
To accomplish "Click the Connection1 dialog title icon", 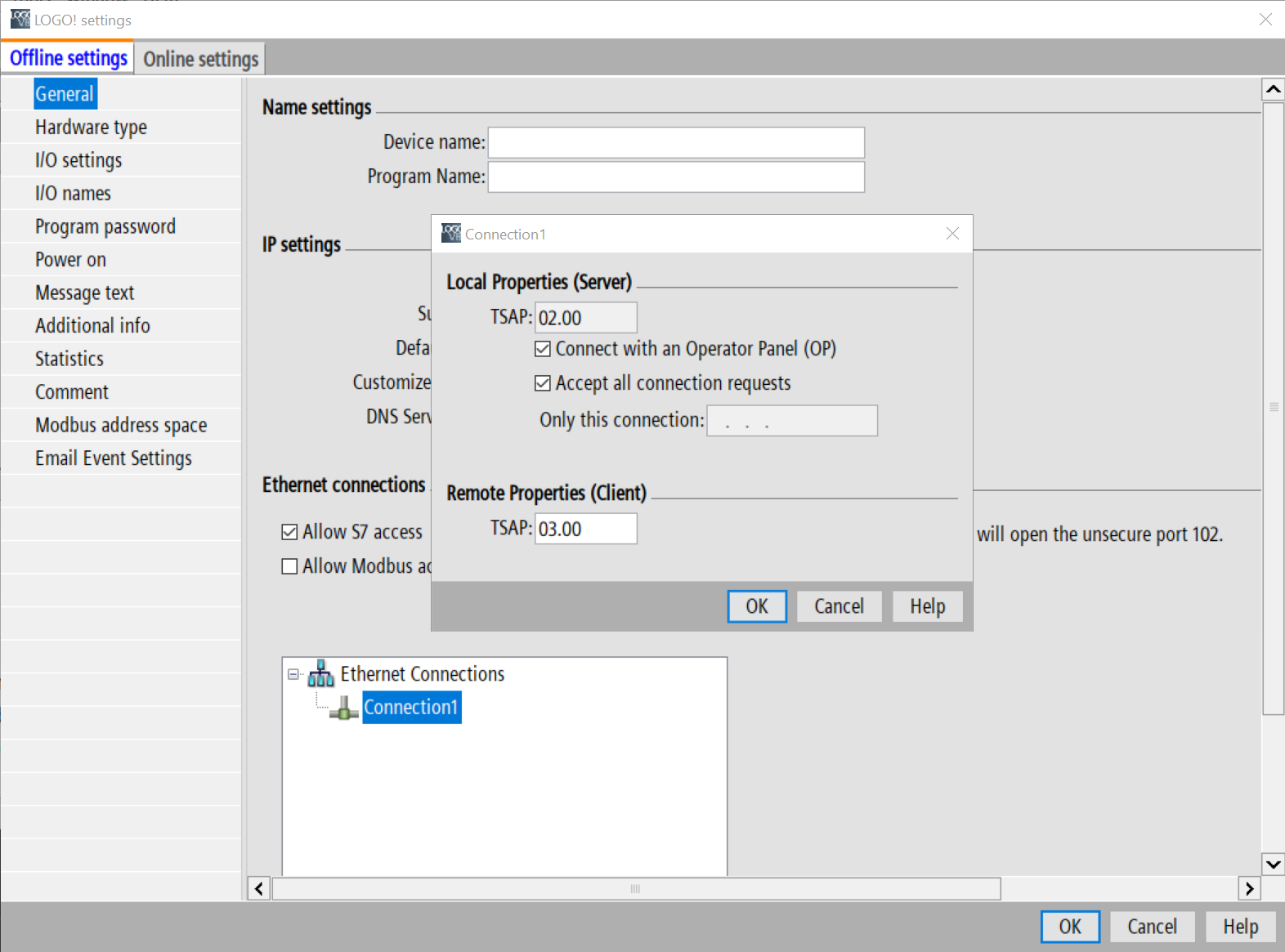I will pos(451,234).
